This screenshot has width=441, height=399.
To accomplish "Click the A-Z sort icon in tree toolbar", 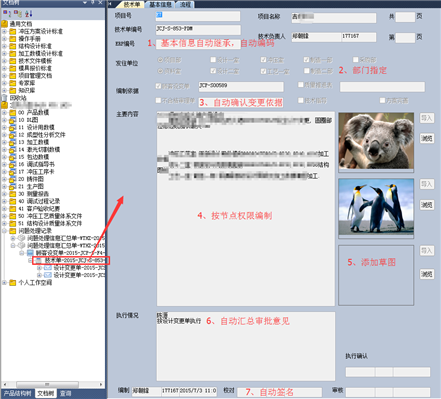I will 28,14.
